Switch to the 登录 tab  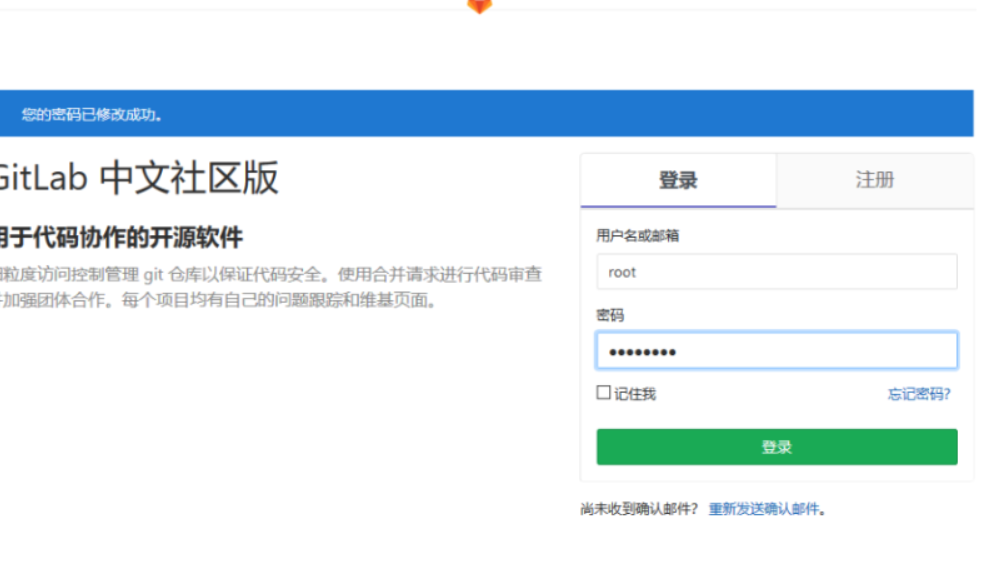click(678, 180)
